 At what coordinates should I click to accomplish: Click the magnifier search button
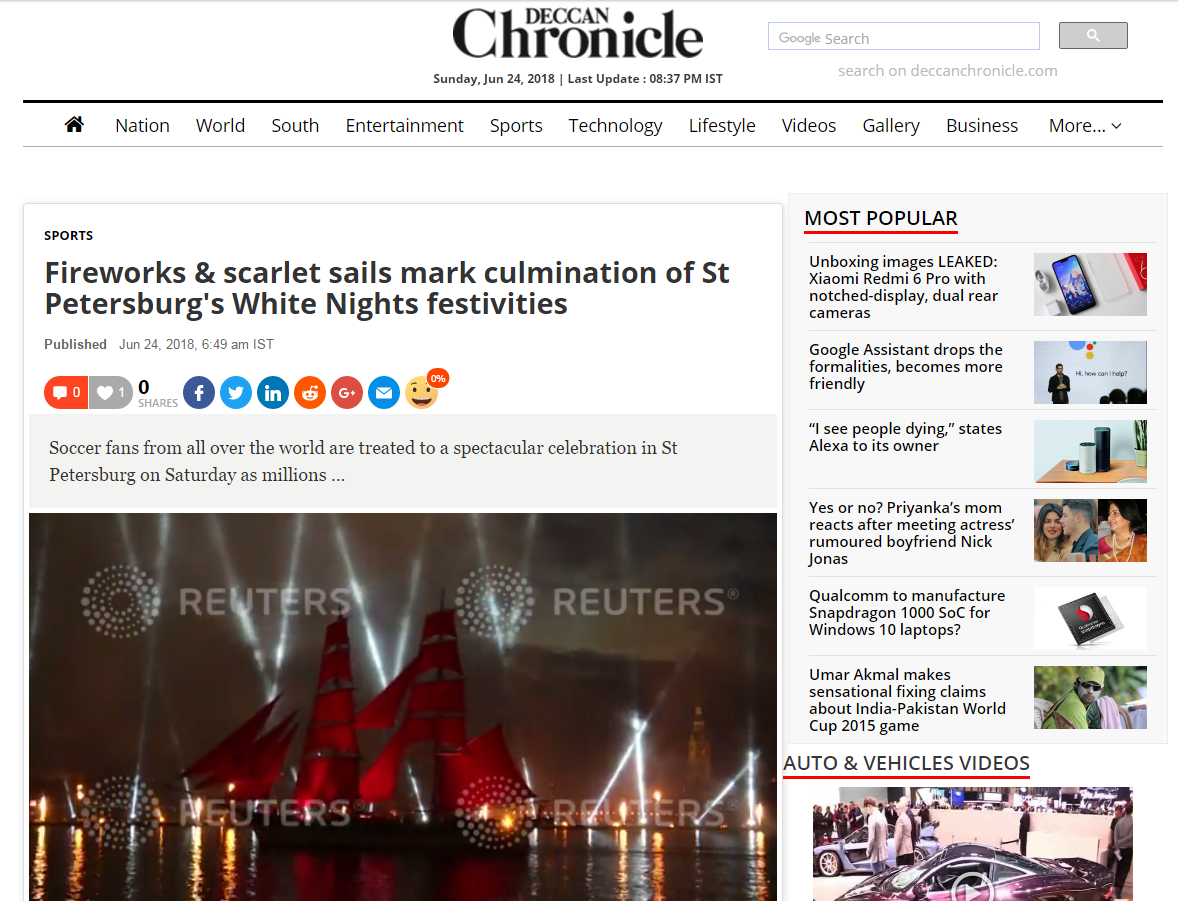pyautogui.click(x=1093, y=35)
